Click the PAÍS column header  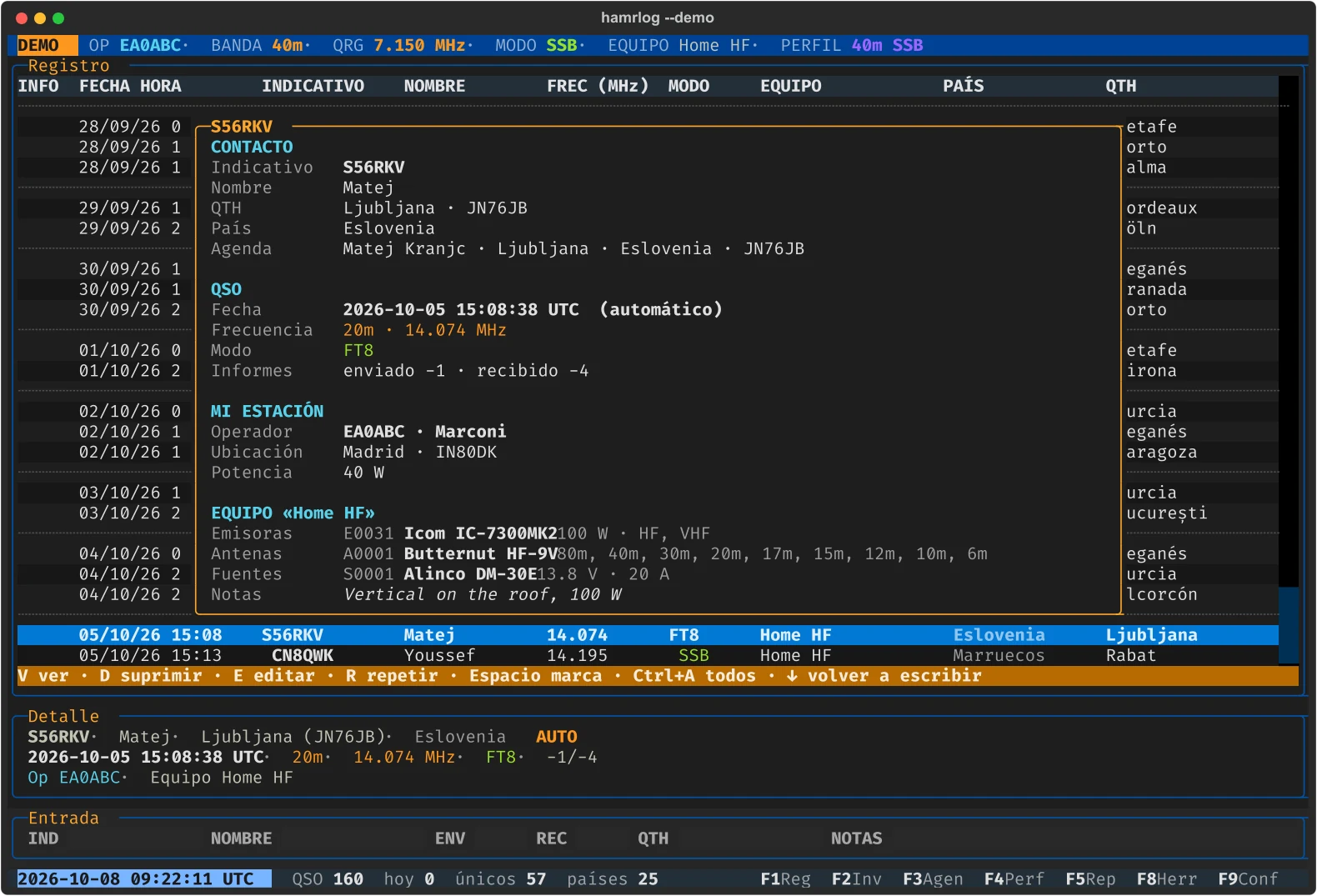pyautogui.click(x=964, y=86)
